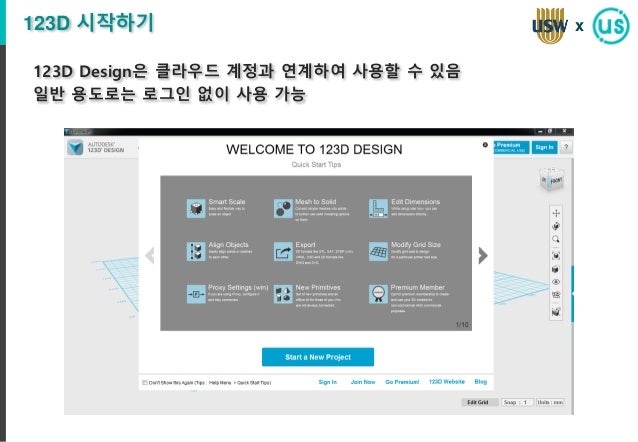
Task: Select the Orbit tool in navigation bar
Action: (556, 226)
